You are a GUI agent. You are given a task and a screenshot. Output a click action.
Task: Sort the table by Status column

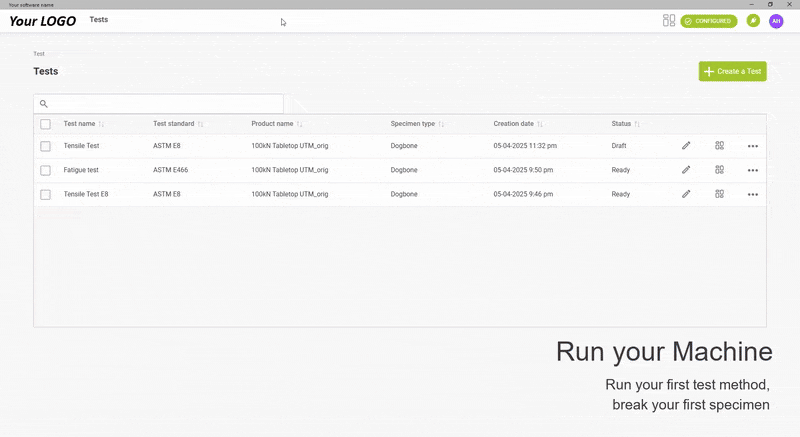click(637, 124)
